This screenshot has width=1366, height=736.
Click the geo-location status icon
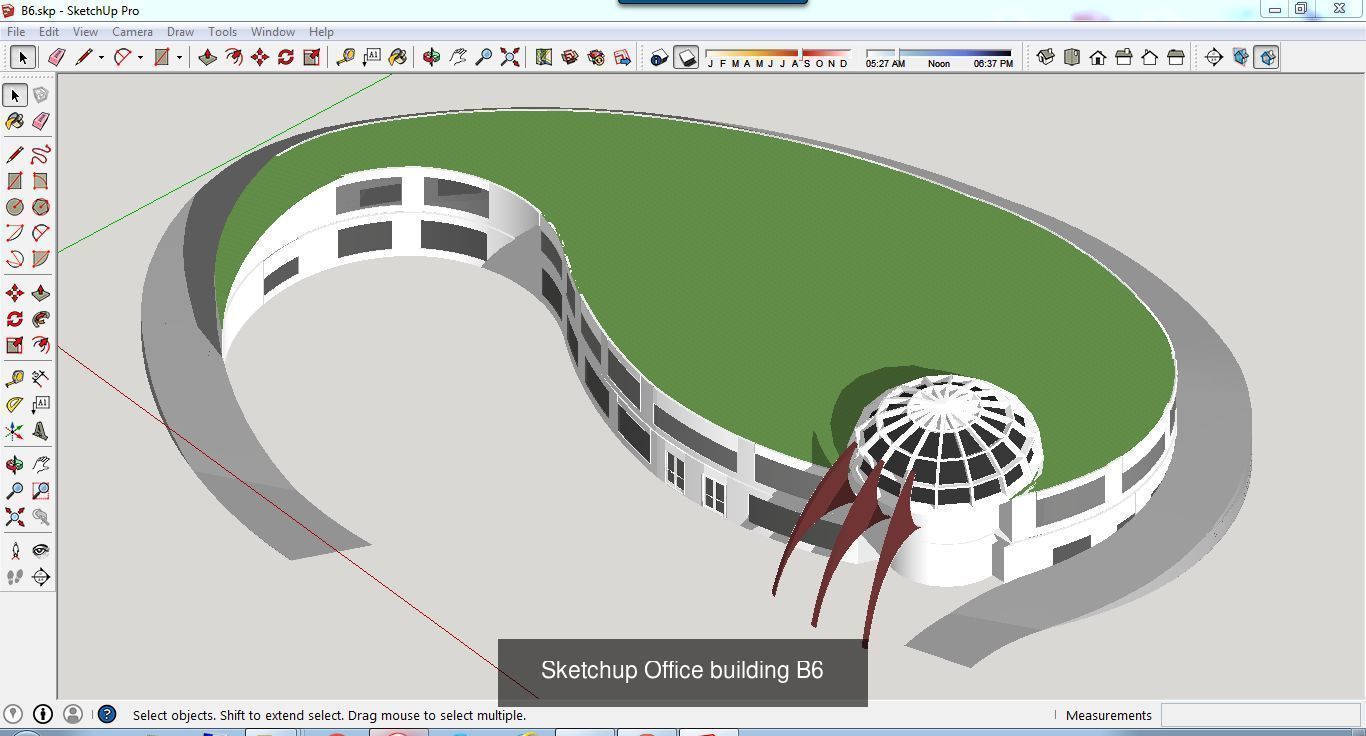pos(15,714)
